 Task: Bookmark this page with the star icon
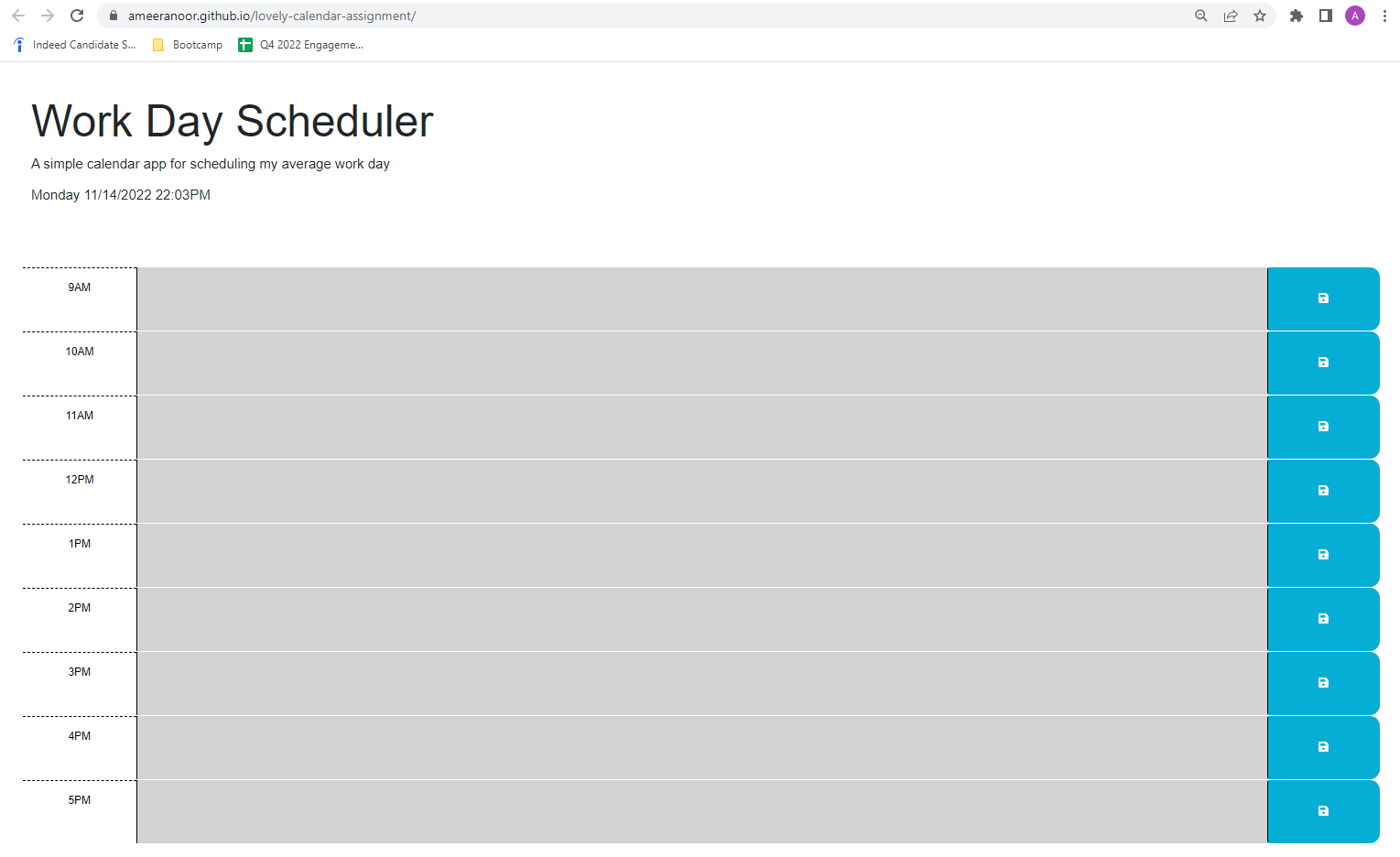pos(1259,16)
